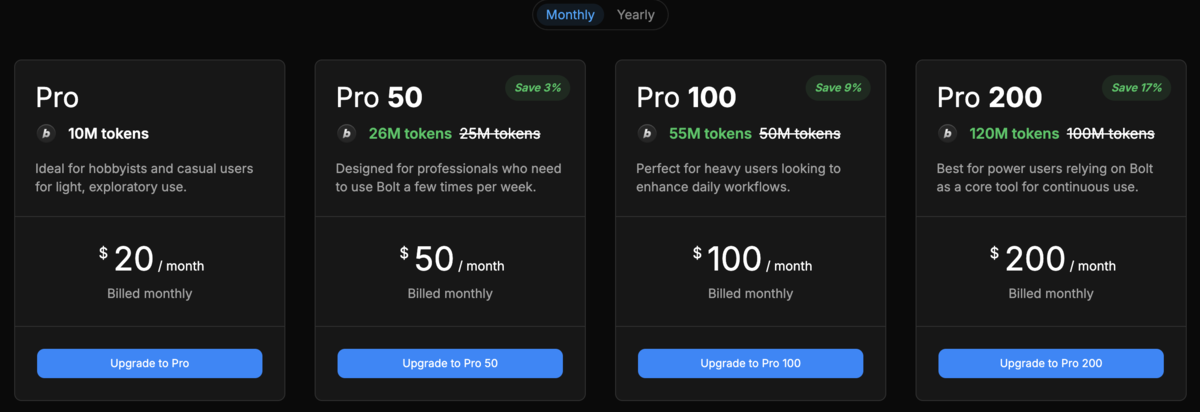
Task: Click the Save 3% badge
Action: pyautogui.click(x=538, y=88)
